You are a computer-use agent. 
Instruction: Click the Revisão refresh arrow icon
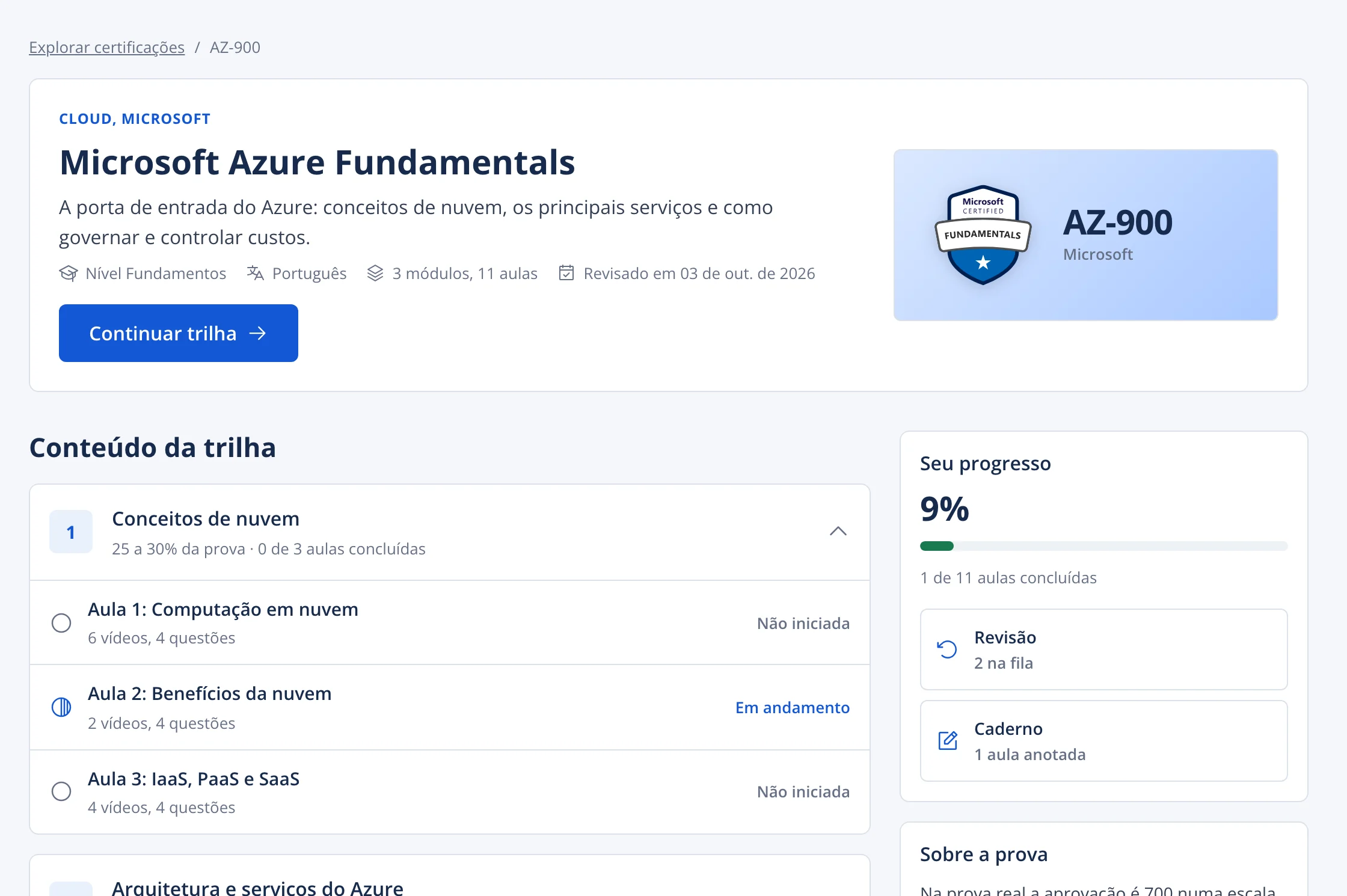pyautogui.click(x=947, y=649)
